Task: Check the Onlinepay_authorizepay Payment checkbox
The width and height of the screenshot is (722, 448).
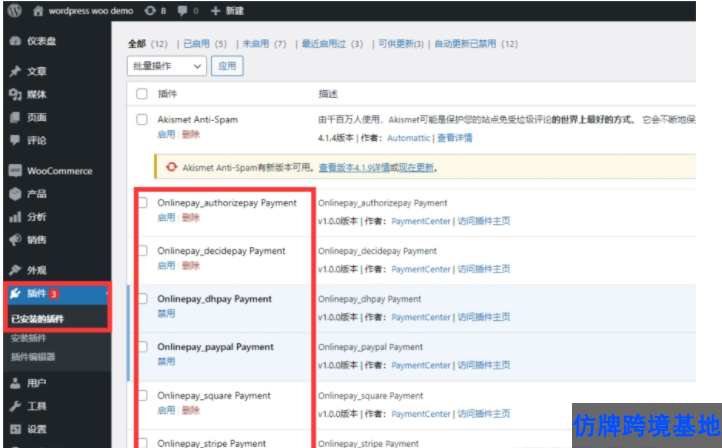Action: (143, 203)
